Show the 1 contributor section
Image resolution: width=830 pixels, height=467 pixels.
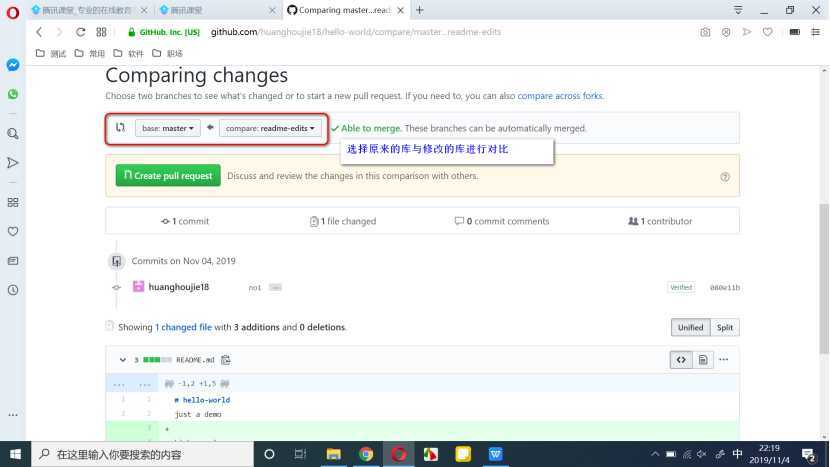click(x=660, y=221)
